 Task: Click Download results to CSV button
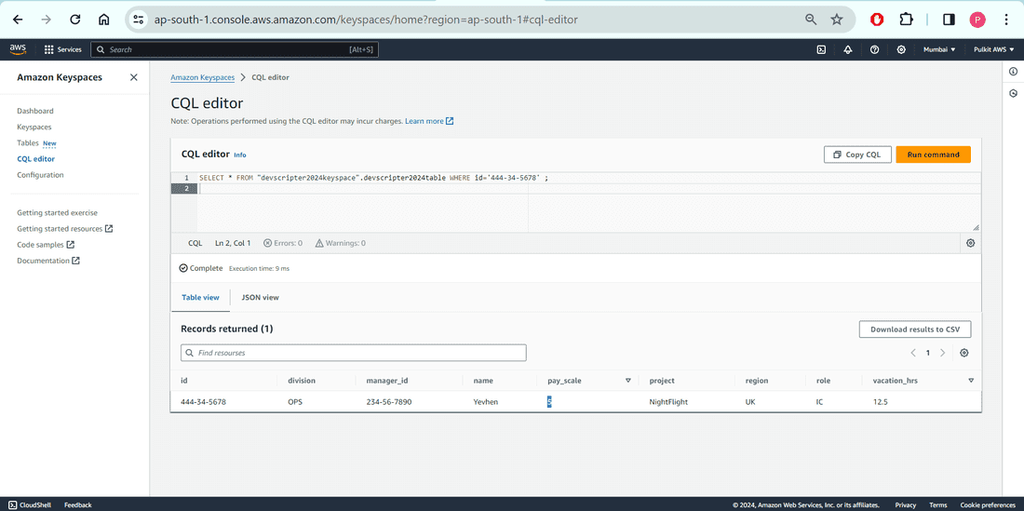[x=915, y=329]
